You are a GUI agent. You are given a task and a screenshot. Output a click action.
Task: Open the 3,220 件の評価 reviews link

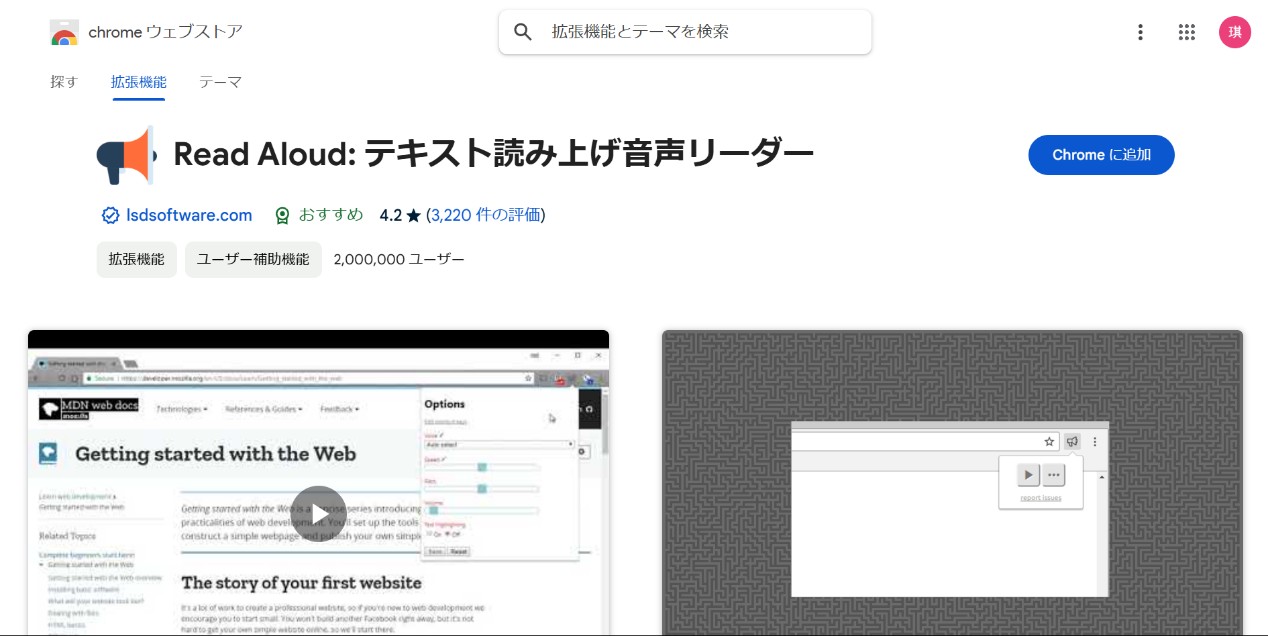tap(486, 215)
